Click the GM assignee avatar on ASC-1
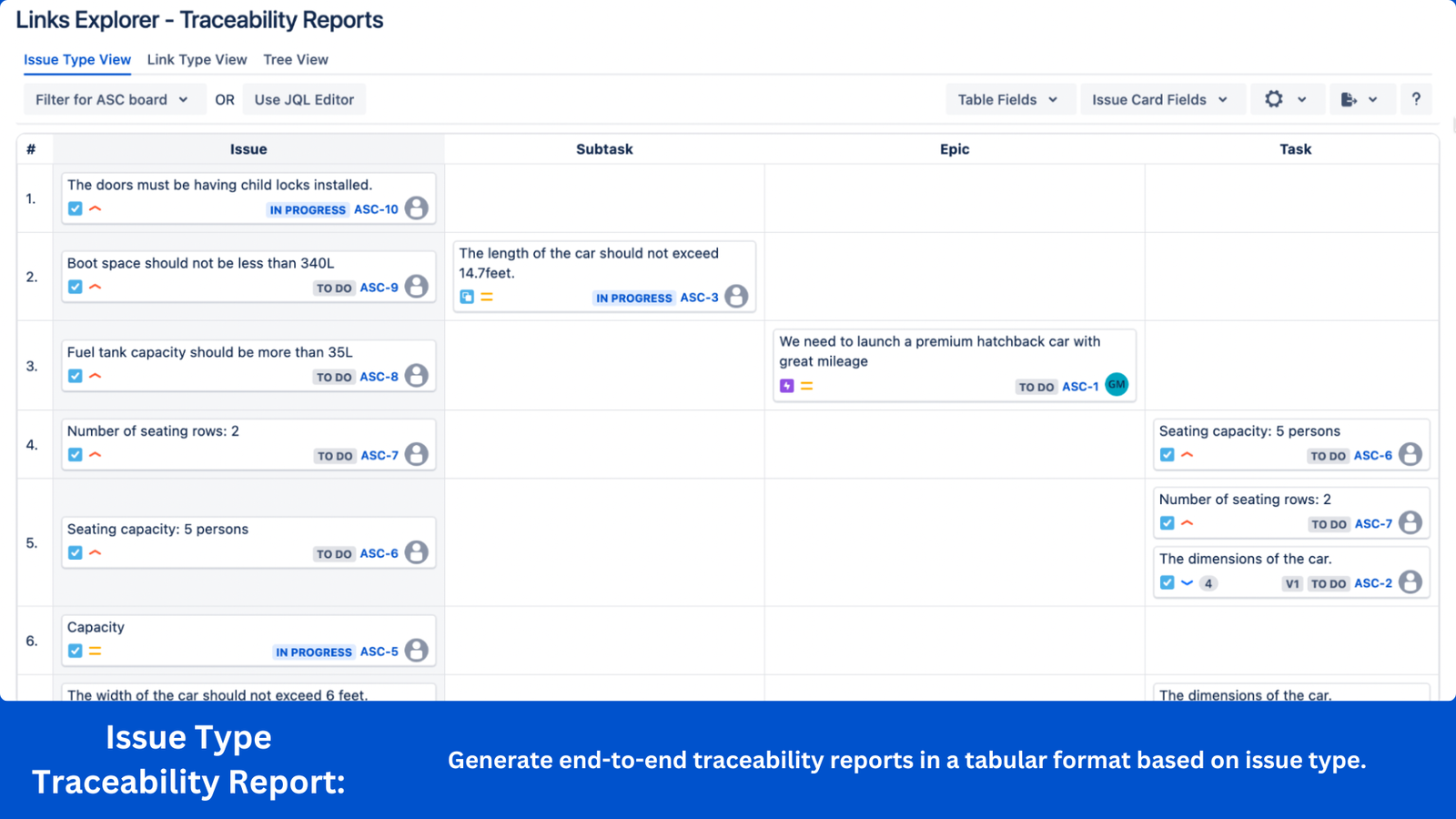This screenshot has height=819, width=1456. click(x=1117, y=385)
